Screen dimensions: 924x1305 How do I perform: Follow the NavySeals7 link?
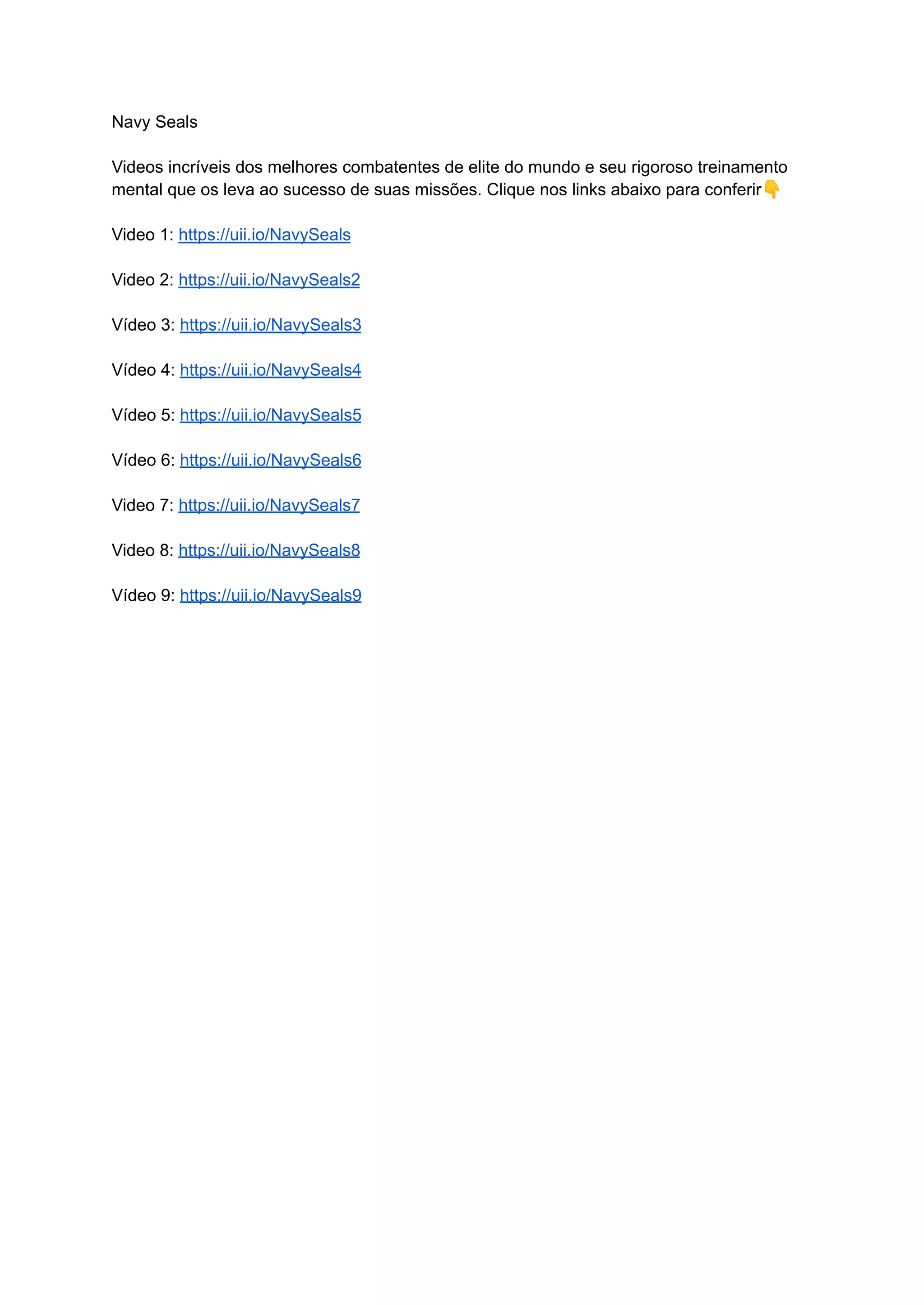click(269, 505)
